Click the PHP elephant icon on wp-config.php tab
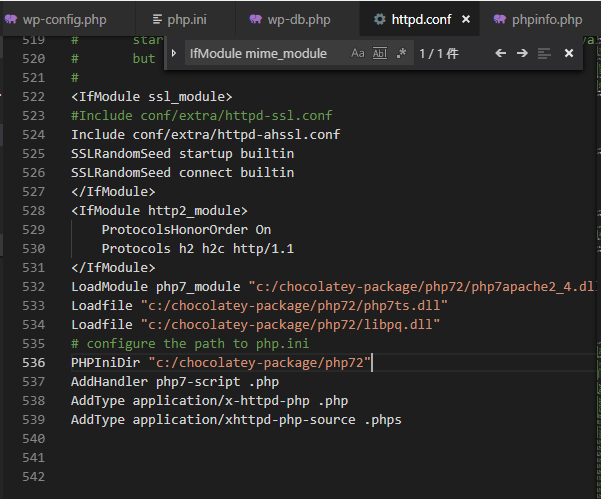This screenshot has height=499, width=601. point(11,19)
